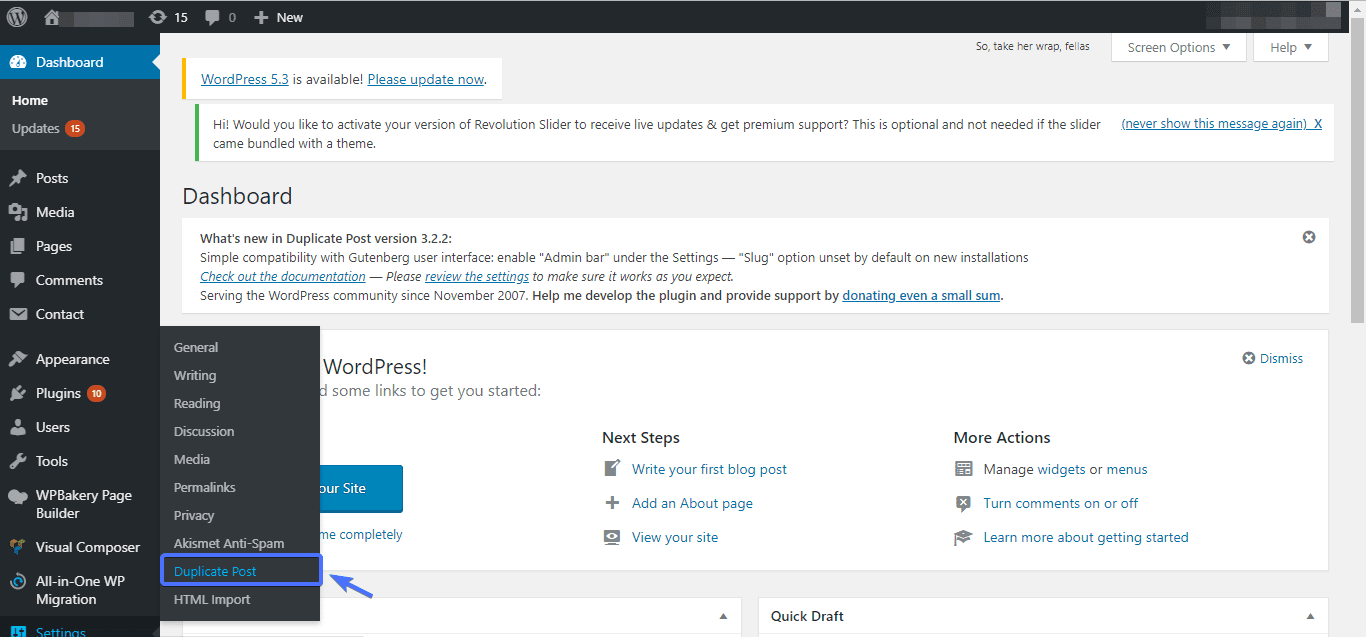The height and width of the screenshot is (637, 1366).
Task: Click the Home submenu link
Action: (30, 100)
